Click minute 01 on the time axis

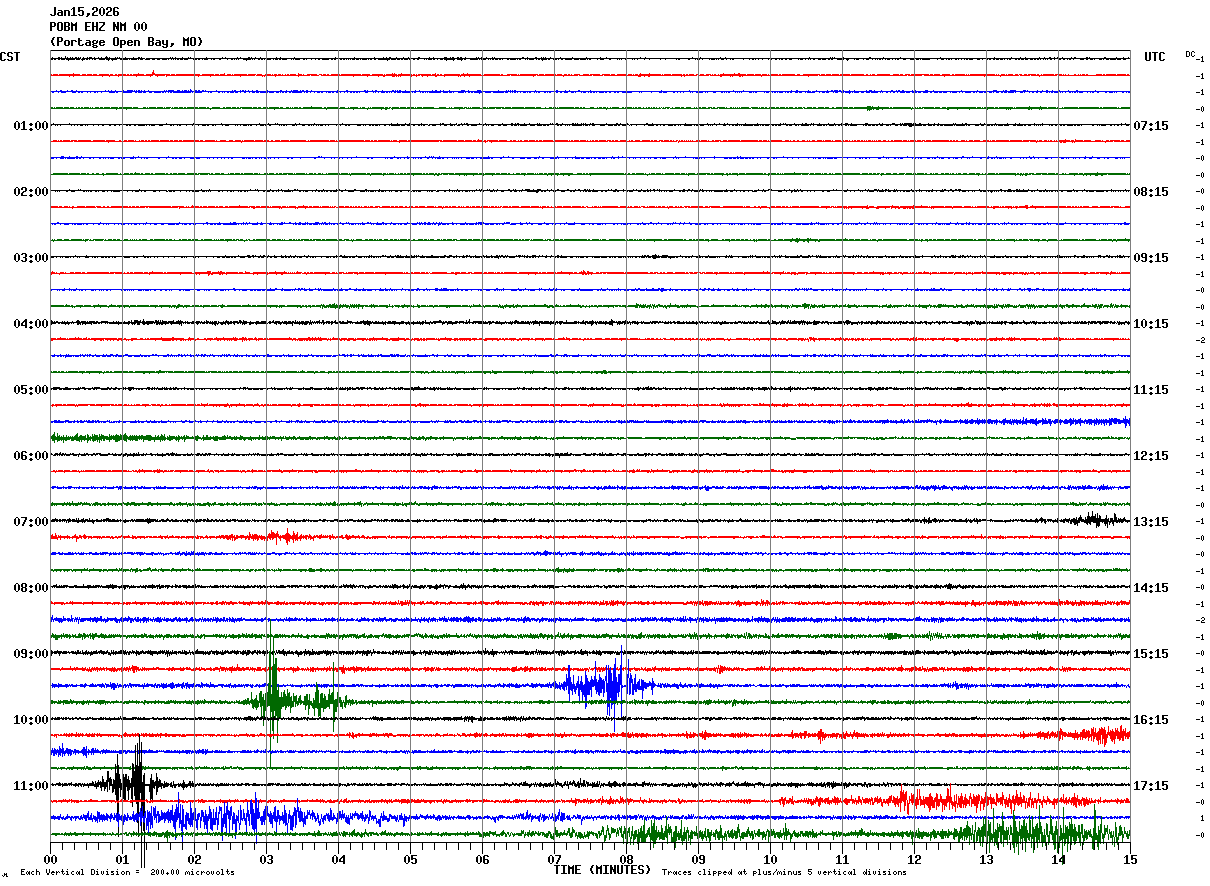pos(122,859)
